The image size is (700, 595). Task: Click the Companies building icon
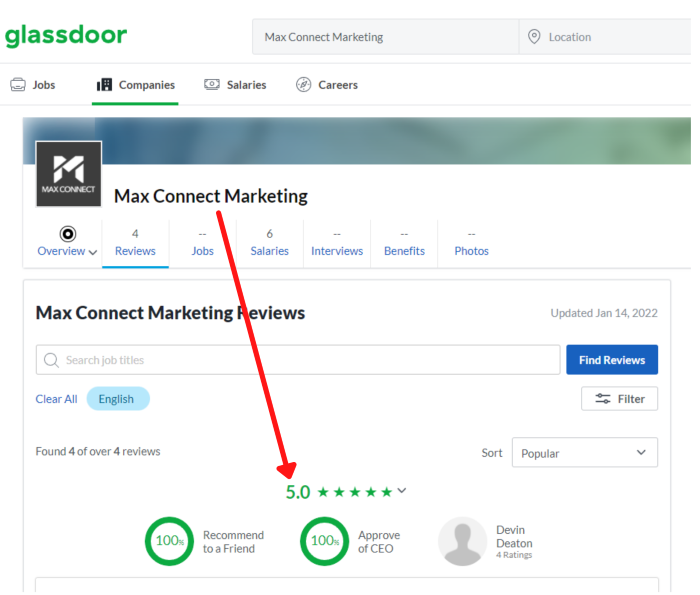[104, 85]
